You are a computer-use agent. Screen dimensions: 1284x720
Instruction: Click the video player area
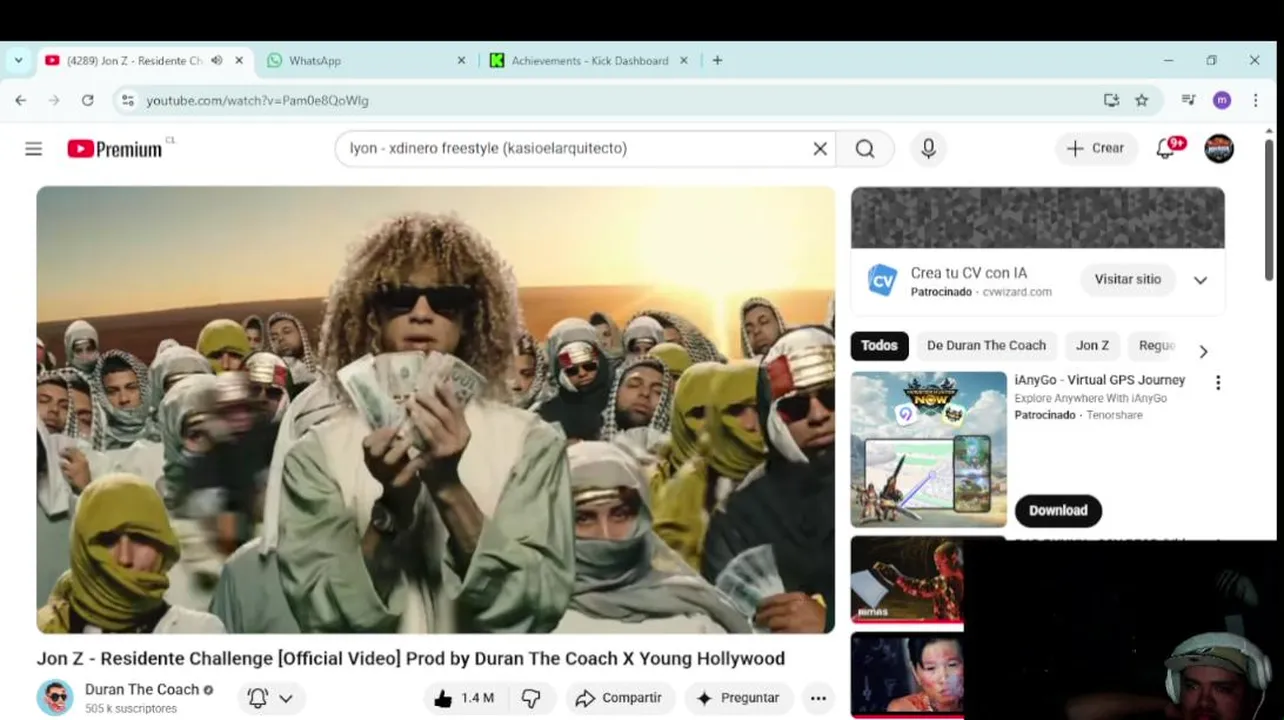pyautogui.click(x=436, y=410)
